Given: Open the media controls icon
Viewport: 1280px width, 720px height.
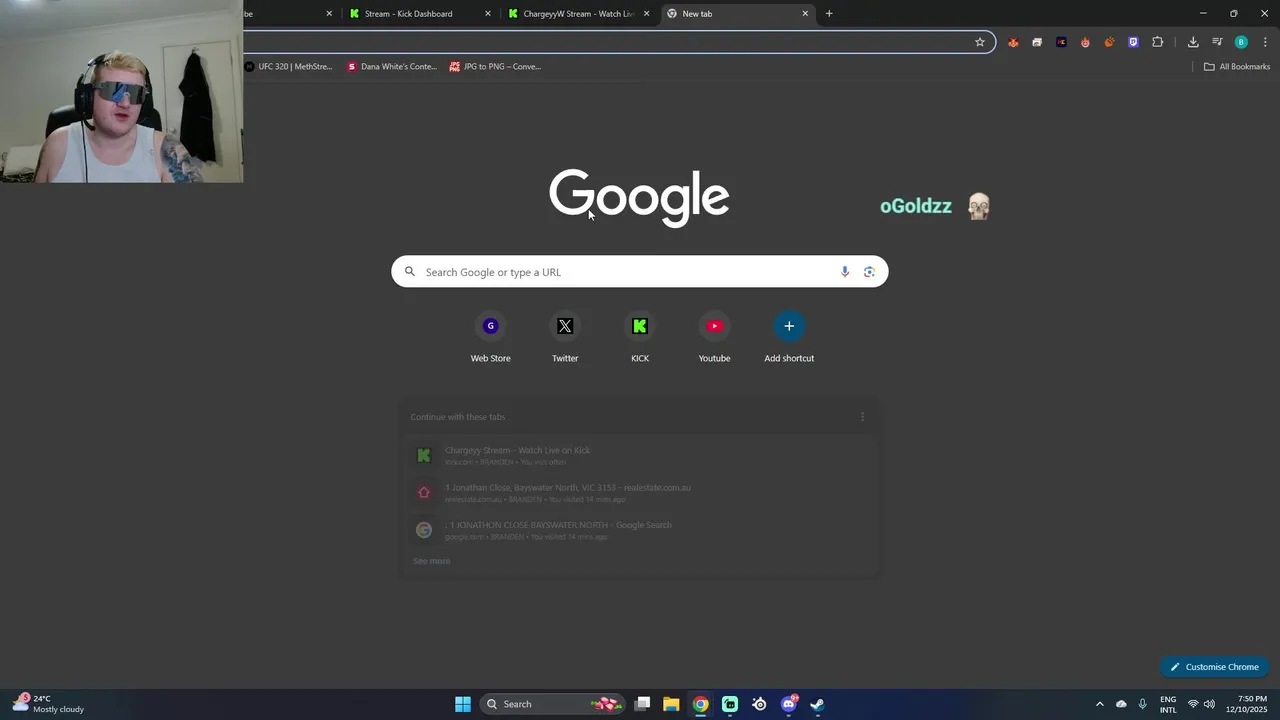Looking at the screenshot, I should pyautogui.click(x=1217, y=42).
